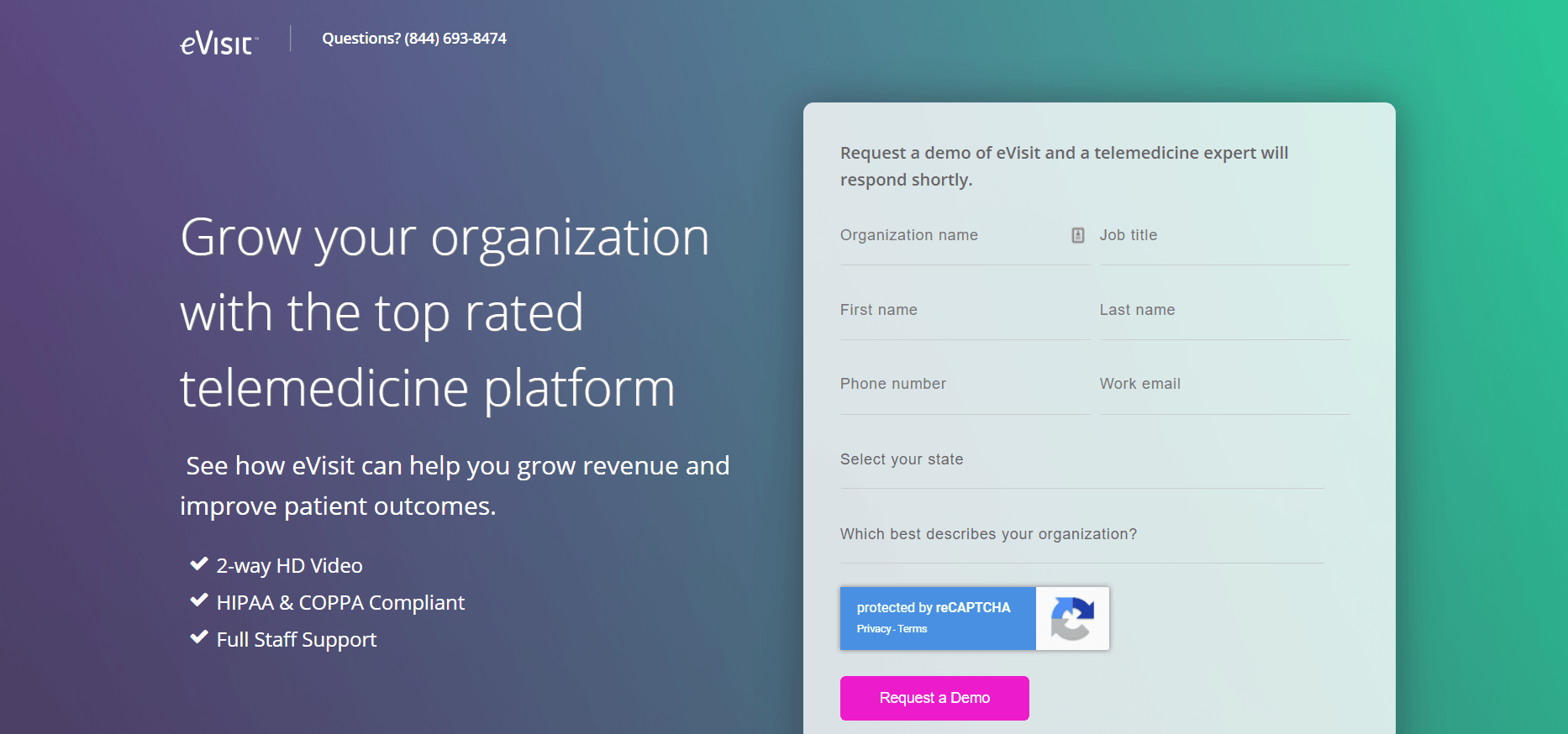The width and height of the screenshot is (1568, 734).
Task: Click the checkmark beside 2-way HD Video
Action: (x=199, y=564)
